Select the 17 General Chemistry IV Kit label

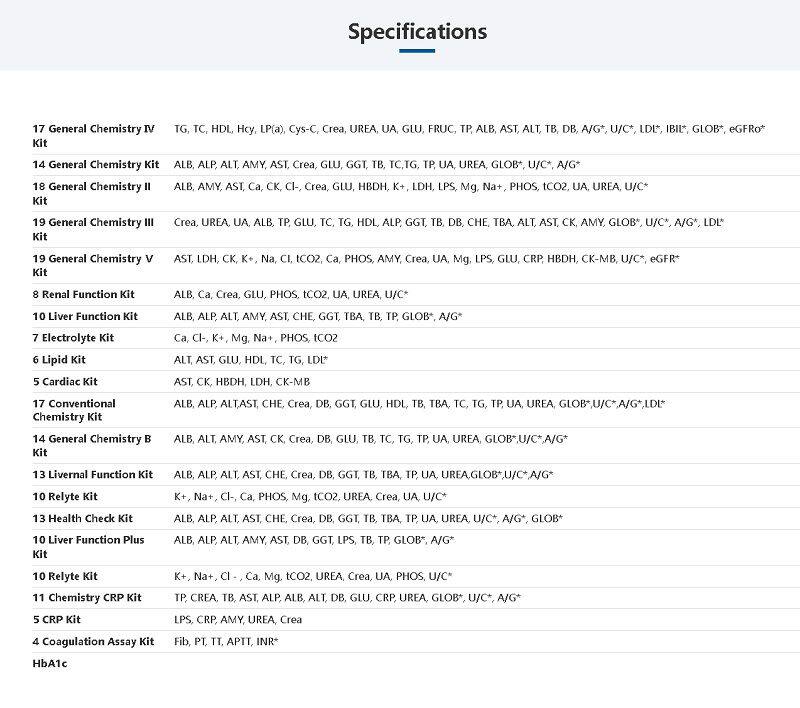pyautogui.click(x=93, y=135)
